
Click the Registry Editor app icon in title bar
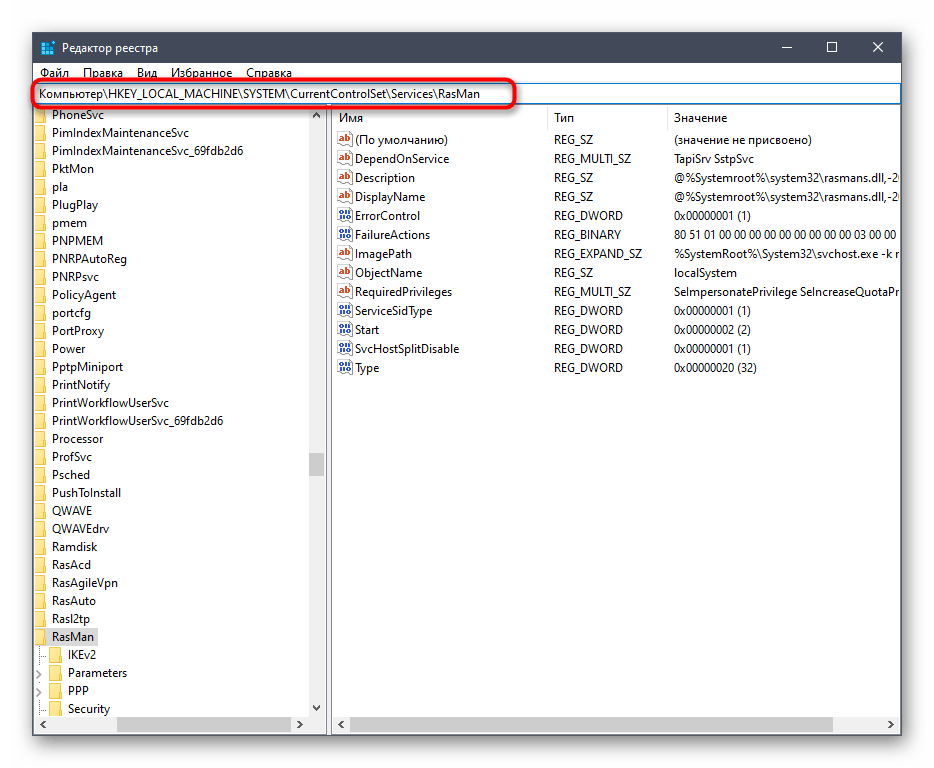[48, 48]
